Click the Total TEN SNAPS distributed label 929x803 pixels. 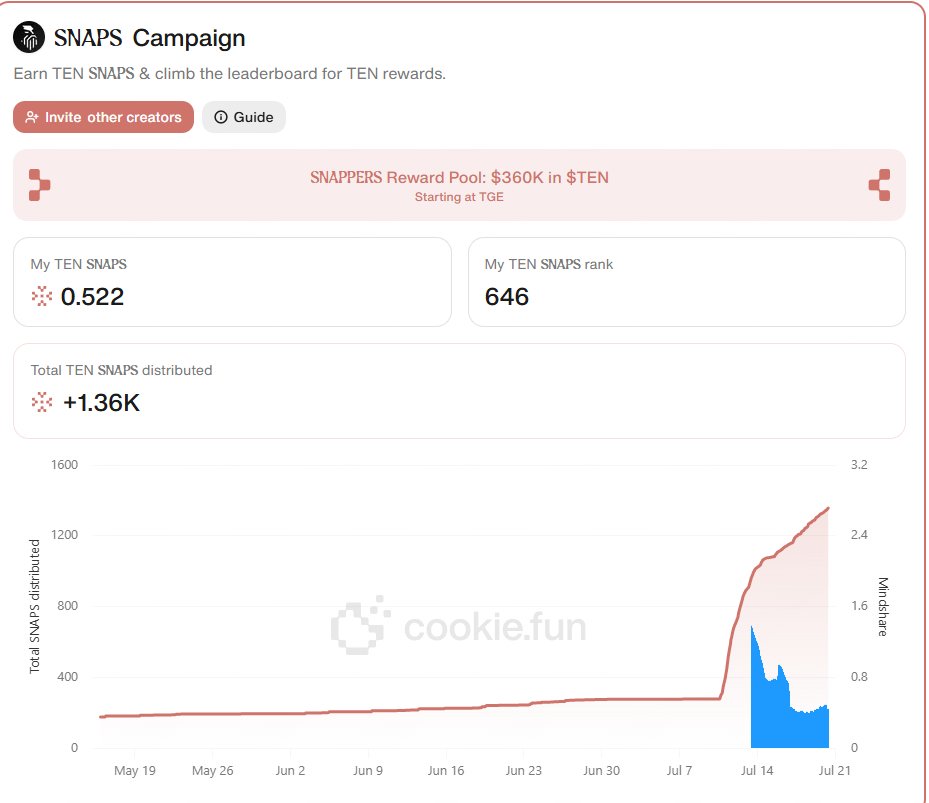[121, 370]
